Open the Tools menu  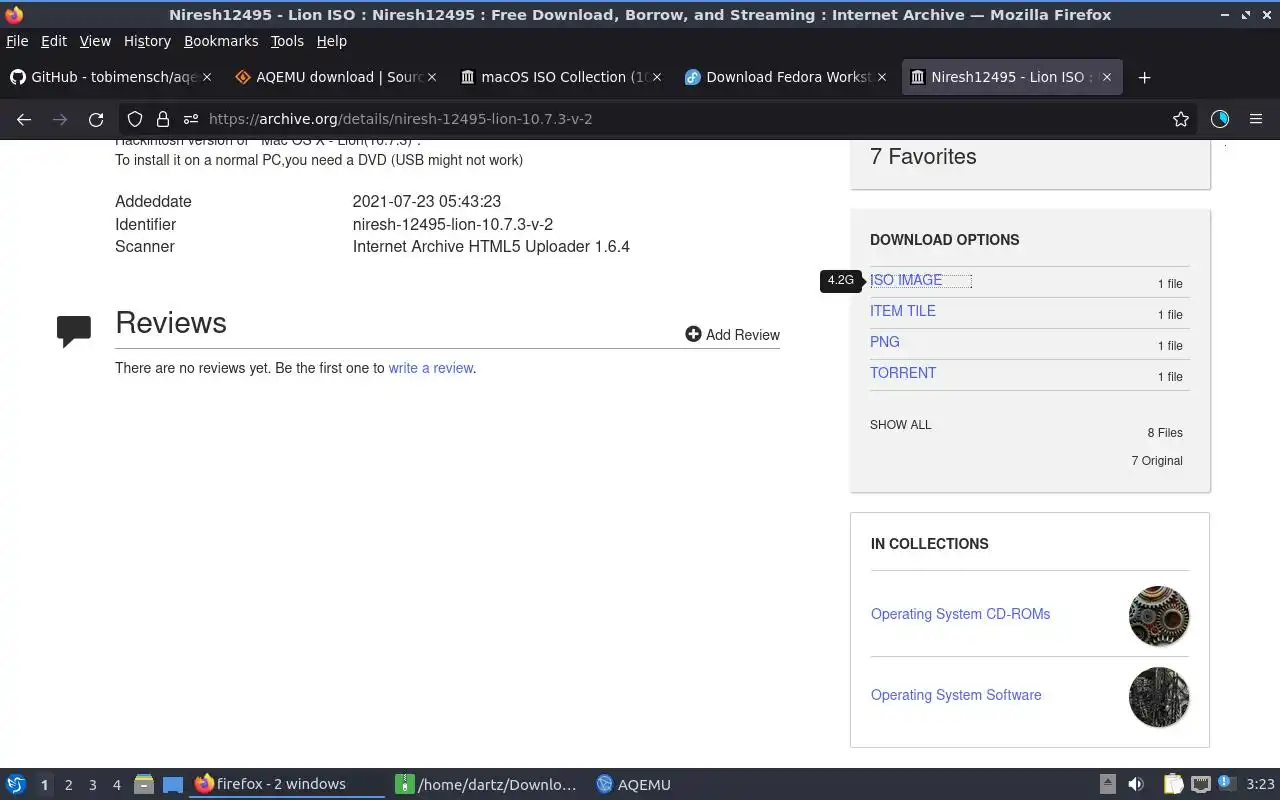point(287,41)
